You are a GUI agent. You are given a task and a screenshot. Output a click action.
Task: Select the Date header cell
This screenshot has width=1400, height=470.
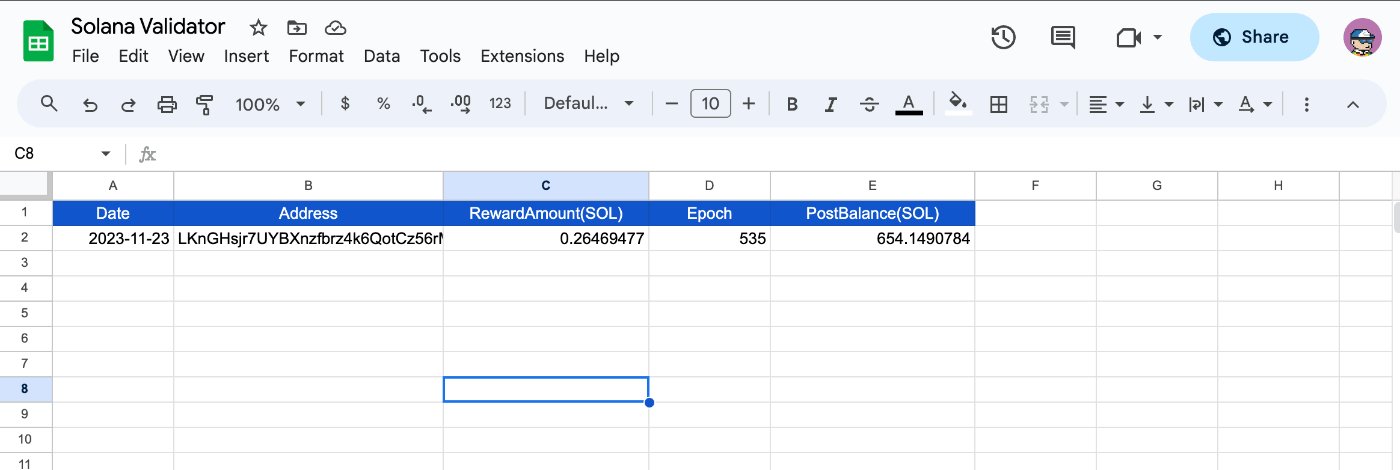(113, 213)
